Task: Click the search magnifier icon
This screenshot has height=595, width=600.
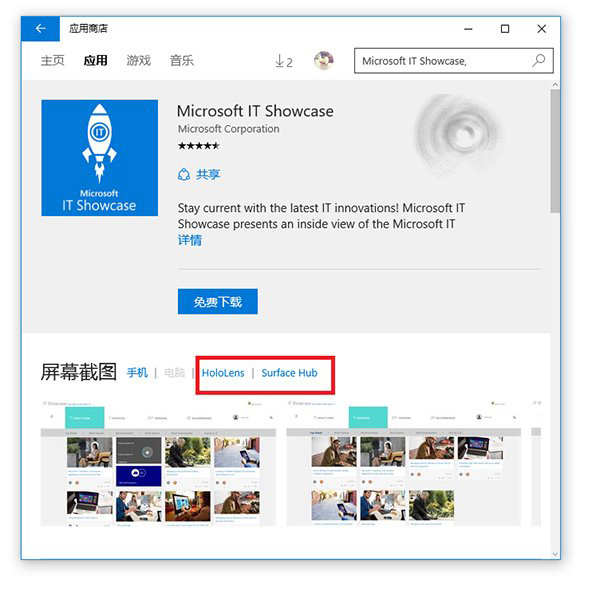Action: point(538,60)
